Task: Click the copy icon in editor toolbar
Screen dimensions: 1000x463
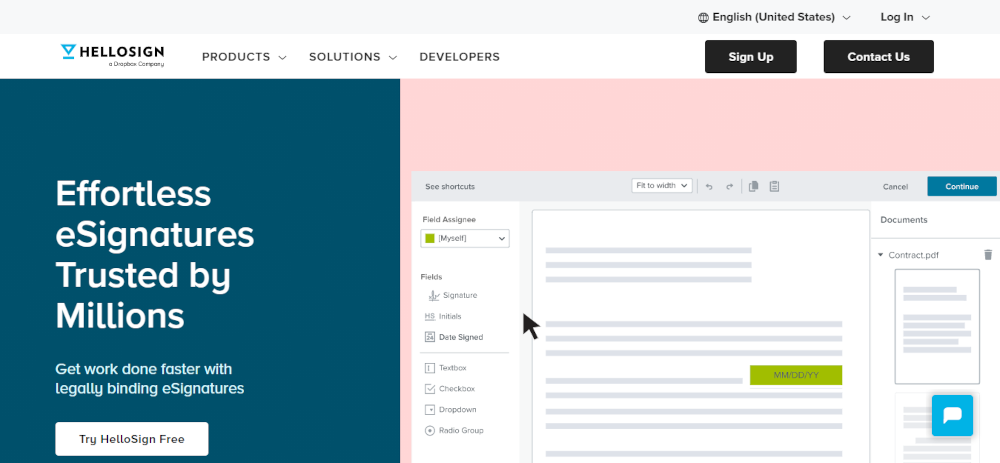Action: pos(753,186)
